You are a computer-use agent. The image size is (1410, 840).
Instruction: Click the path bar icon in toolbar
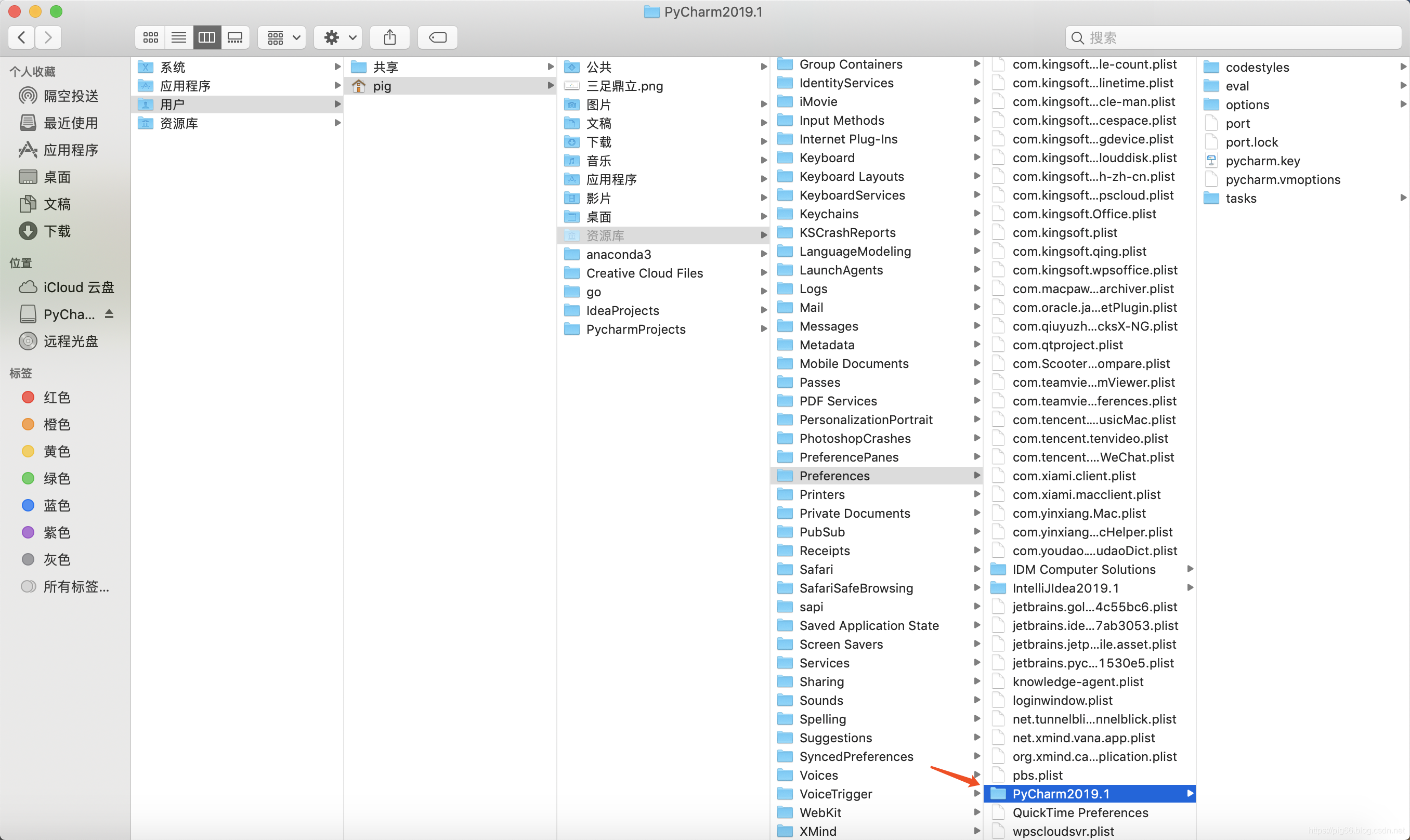(437, 38)
